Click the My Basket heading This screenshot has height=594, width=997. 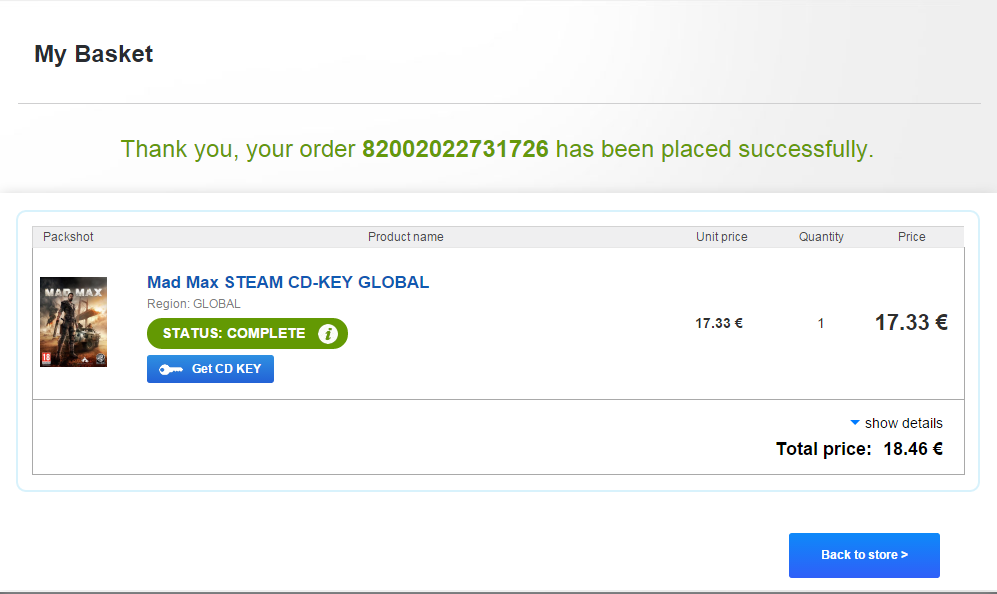93,54
